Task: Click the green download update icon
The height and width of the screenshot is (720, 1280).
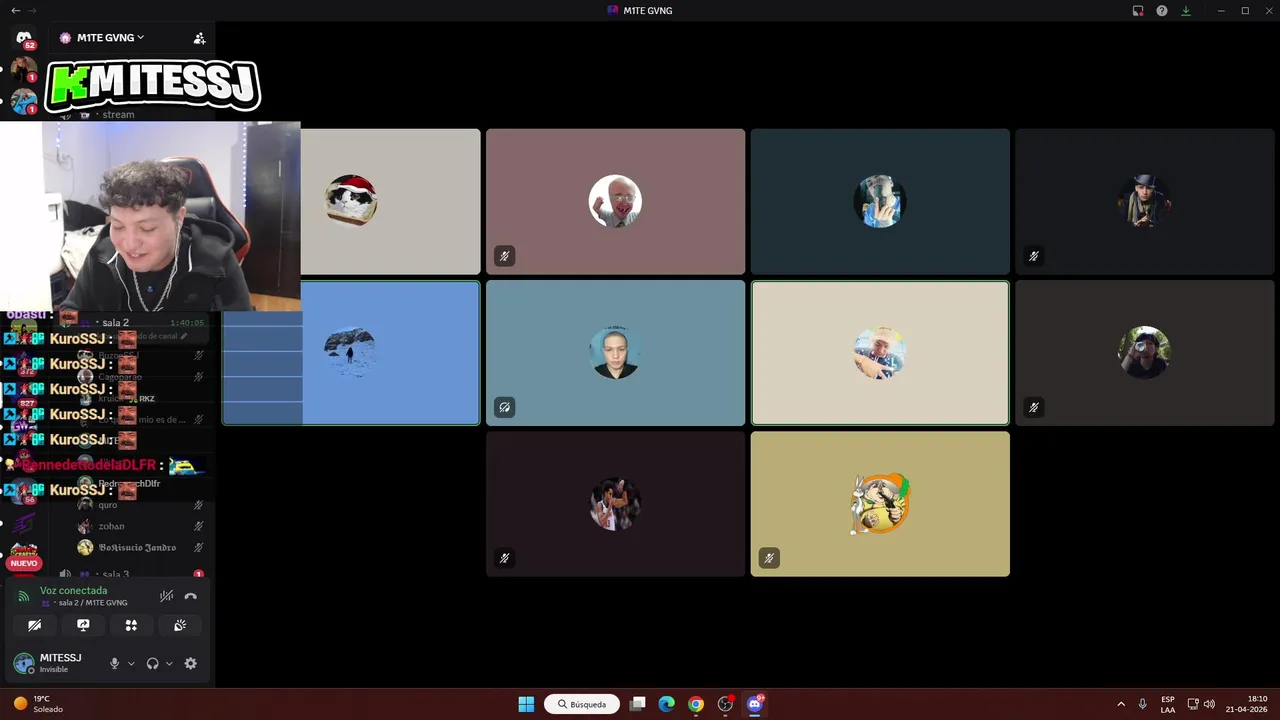Action: (x=1186, y=11)
